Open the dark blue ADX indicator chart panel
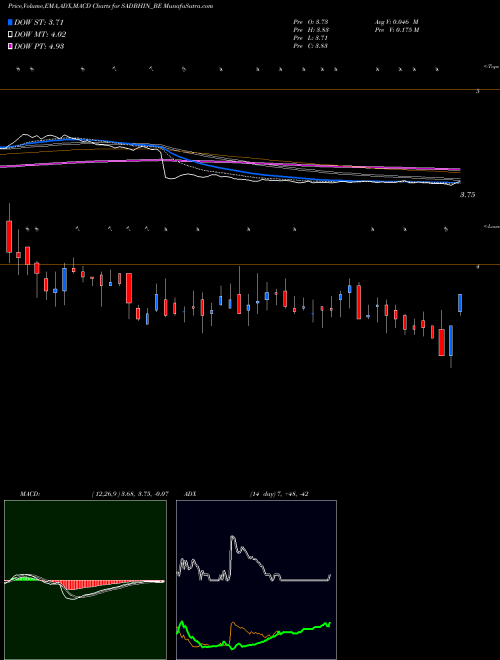Image resolution: width=500 pixels, height=660 pixels. tap(256, 580)
